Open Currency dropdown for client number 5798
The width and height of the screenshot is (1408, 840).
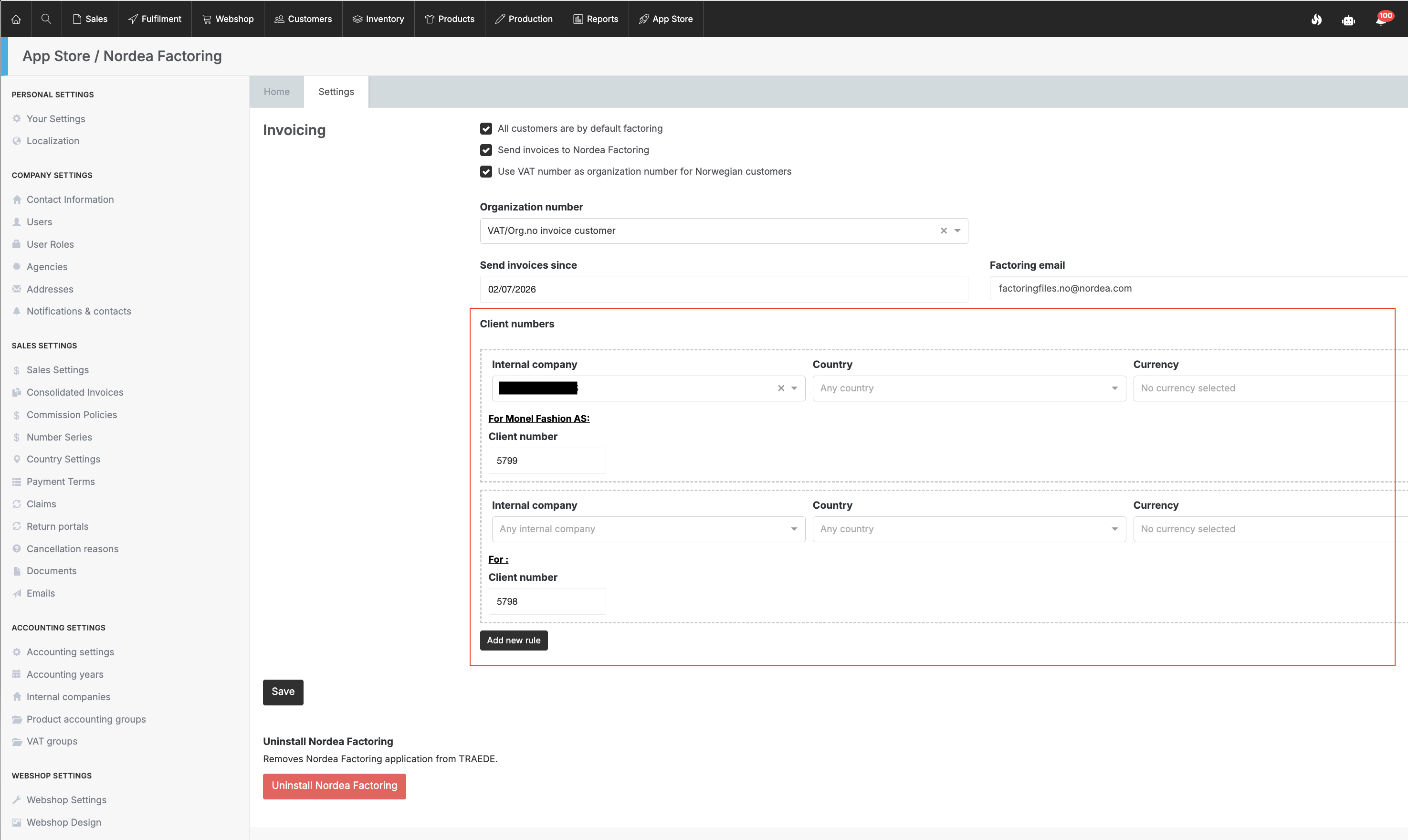tap(1271, 529)
